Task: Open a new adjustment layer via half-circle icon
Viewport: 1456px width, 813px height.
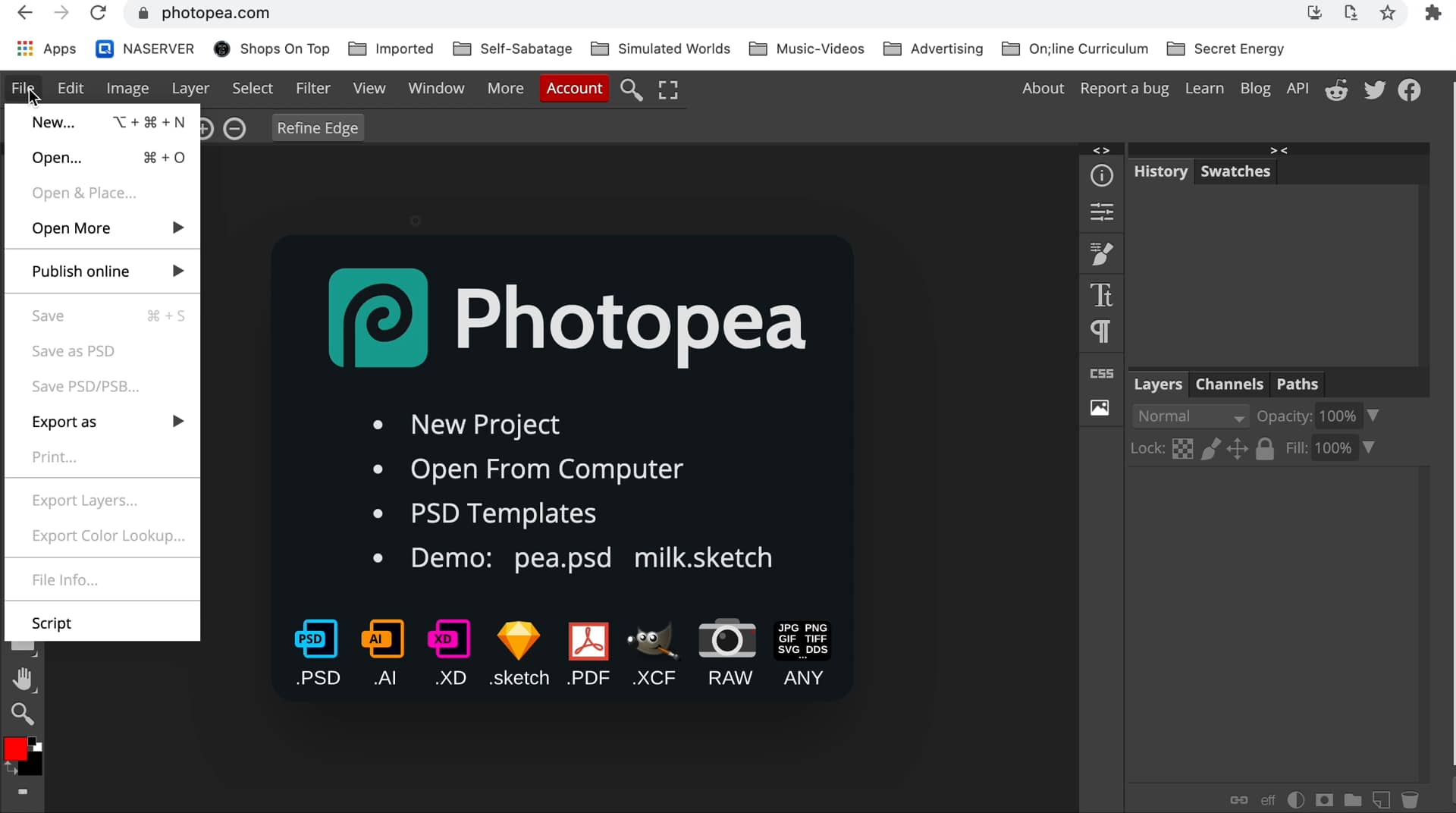Action: 1296,800
